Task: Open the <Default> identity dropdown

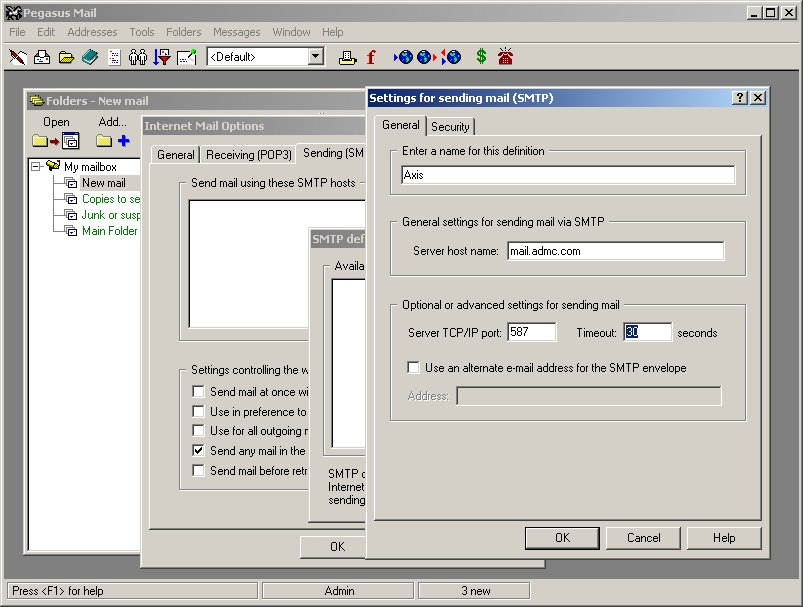Action: [316, 57]
